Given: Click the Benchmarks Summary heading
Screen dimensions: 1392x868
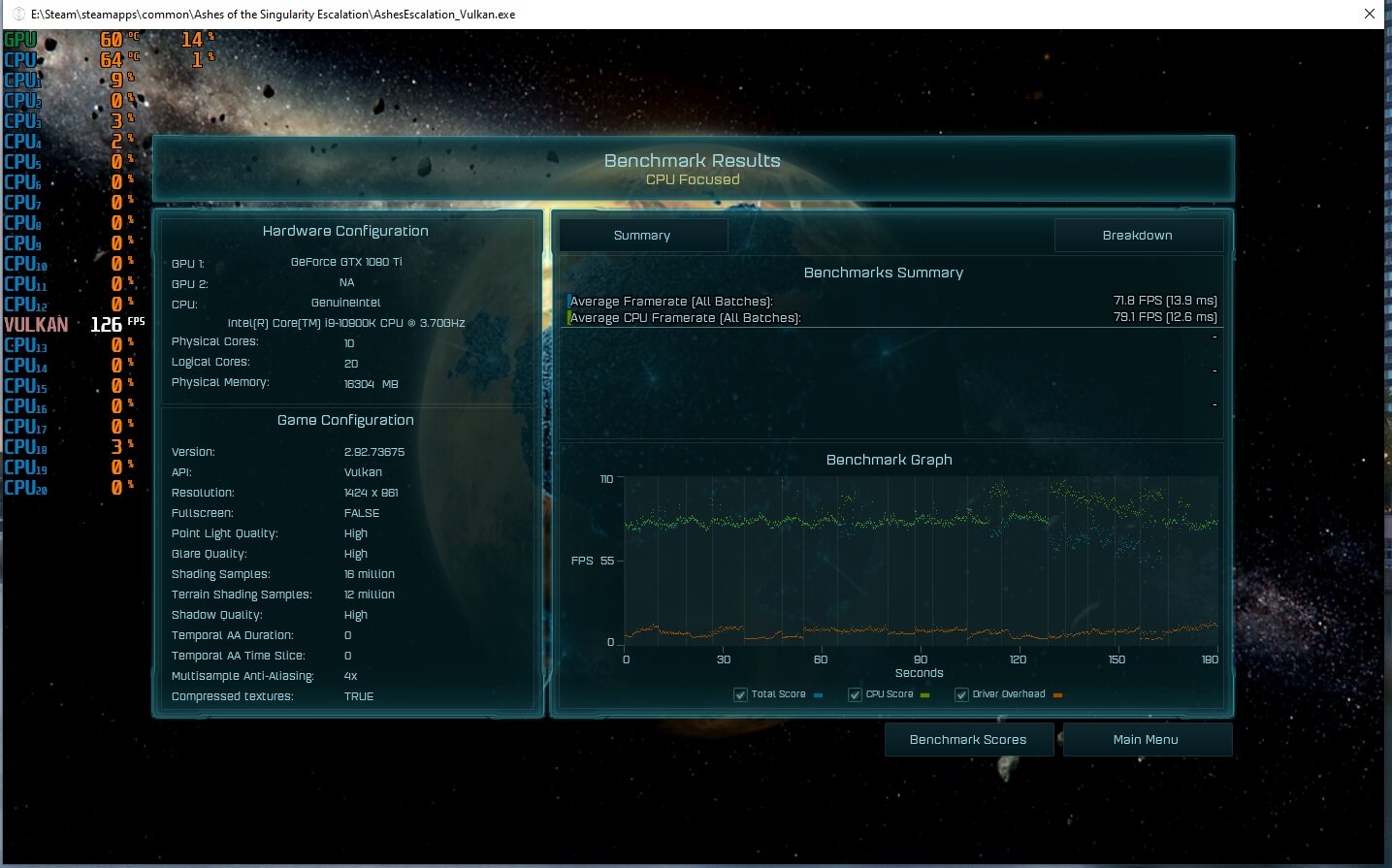Looking at the screenshot, I should [x=884, y=273].
